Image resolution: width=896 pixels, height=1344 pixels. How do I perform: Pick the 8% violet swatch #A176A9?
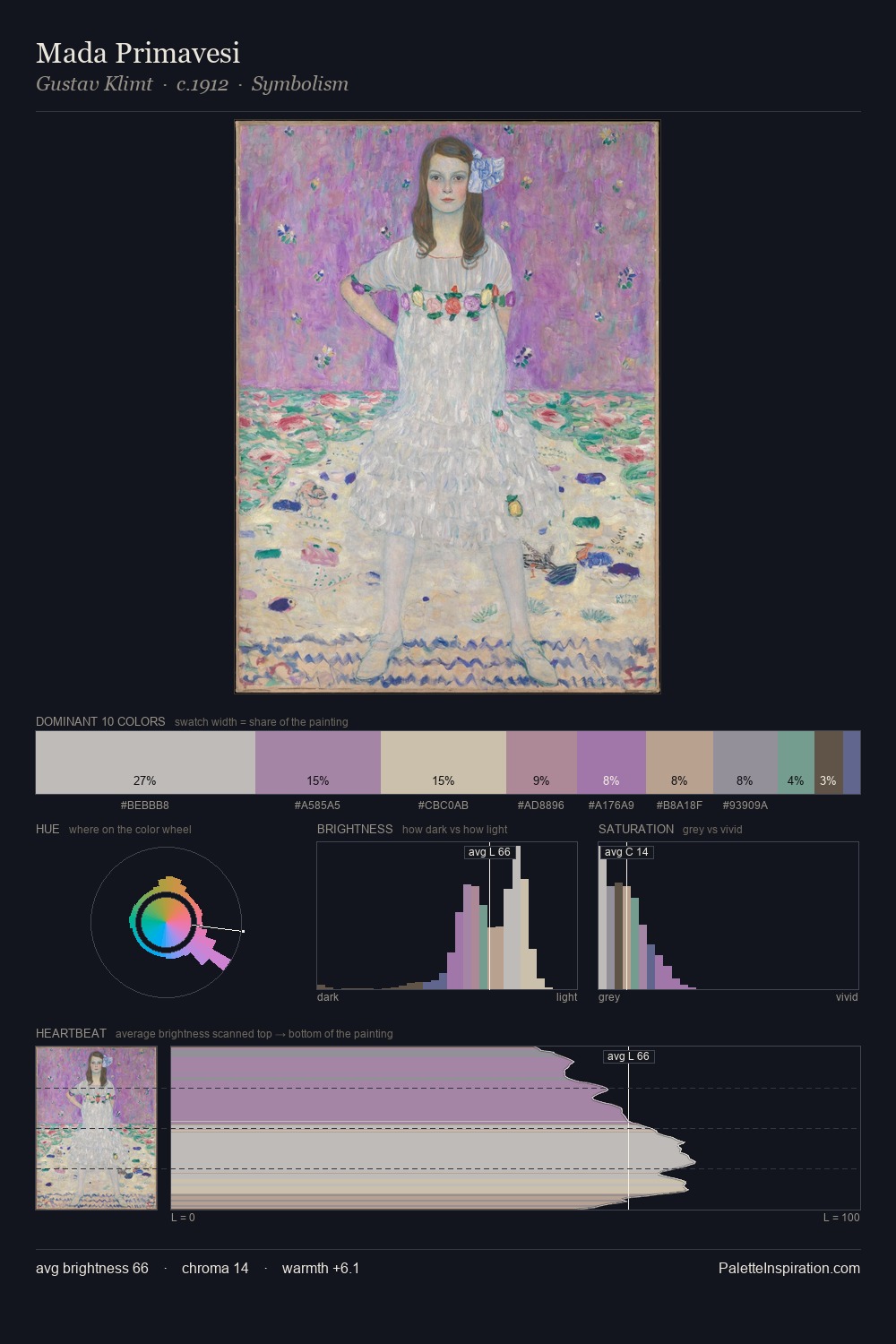[x=611, y=762]
